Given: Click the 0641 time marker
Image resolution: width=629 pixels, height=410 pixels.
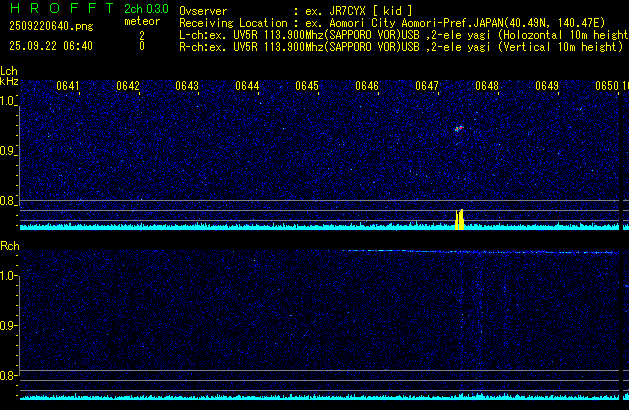Looking at the screenshot, I should click(x=68, y=86).
